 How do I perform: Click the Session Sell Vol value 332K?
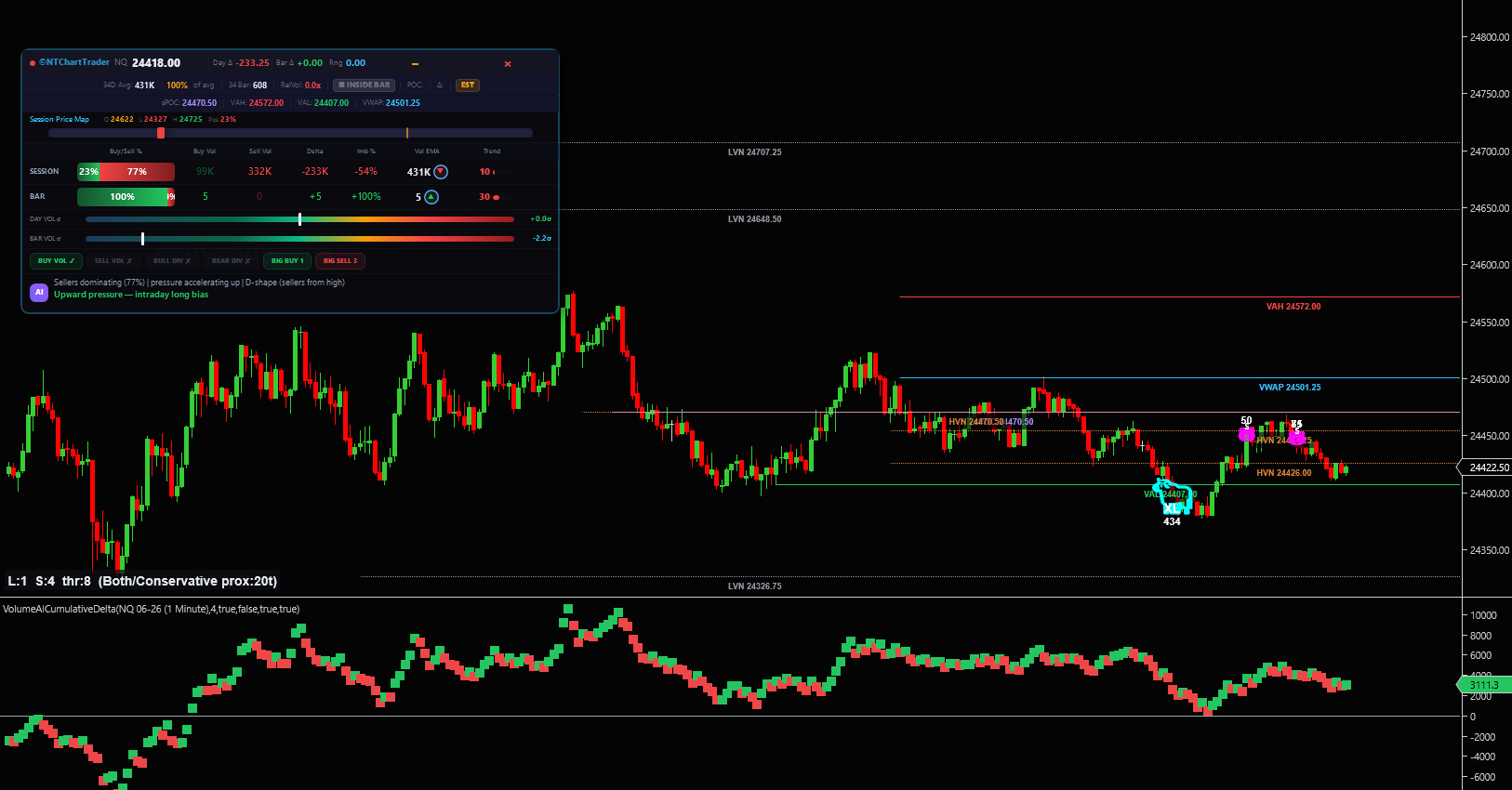259,172
